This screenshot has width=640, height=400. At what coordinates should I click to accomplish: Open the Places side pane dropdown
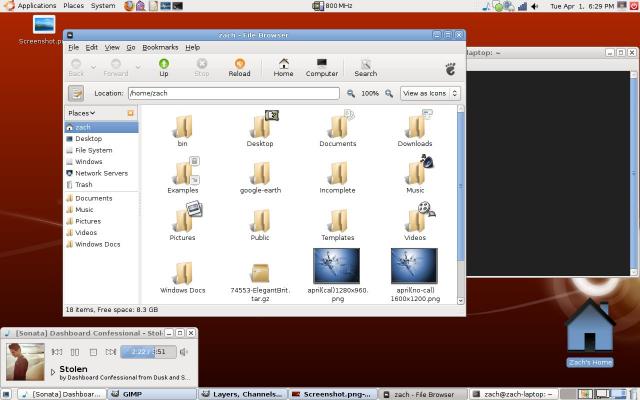tap(82, 113)
